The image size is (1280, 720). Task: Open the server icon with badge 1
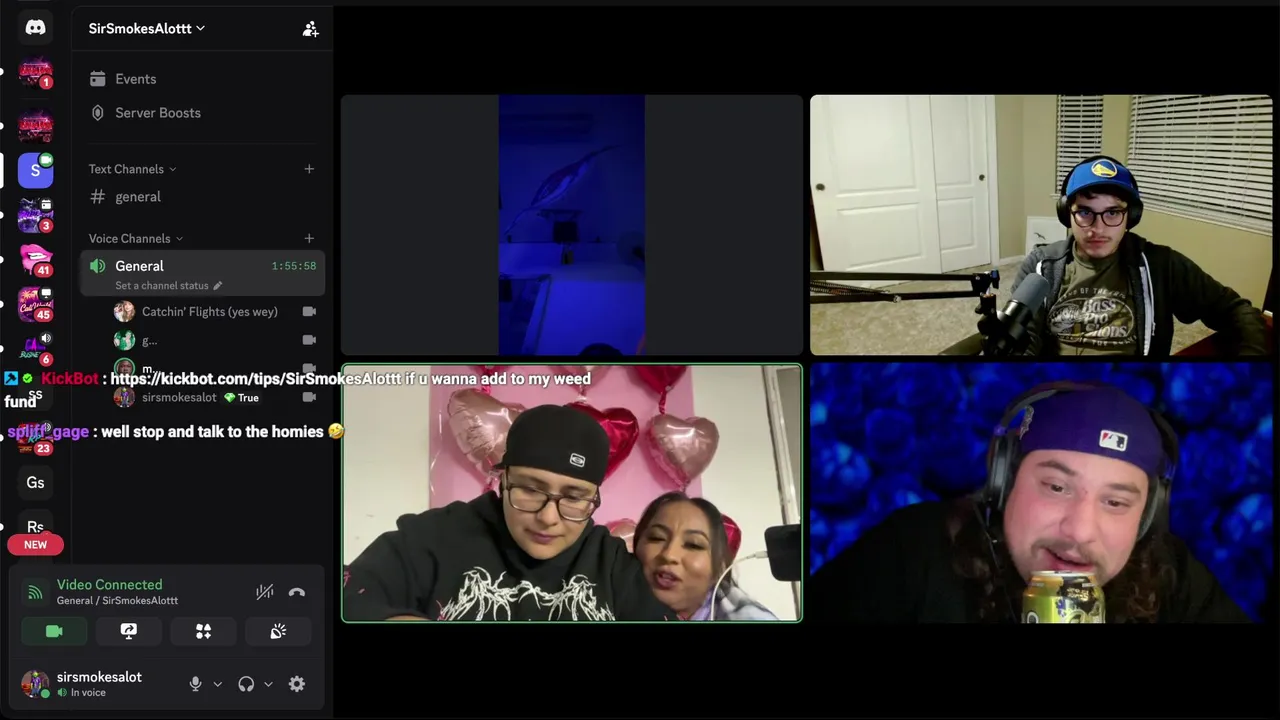pos(35,74)
